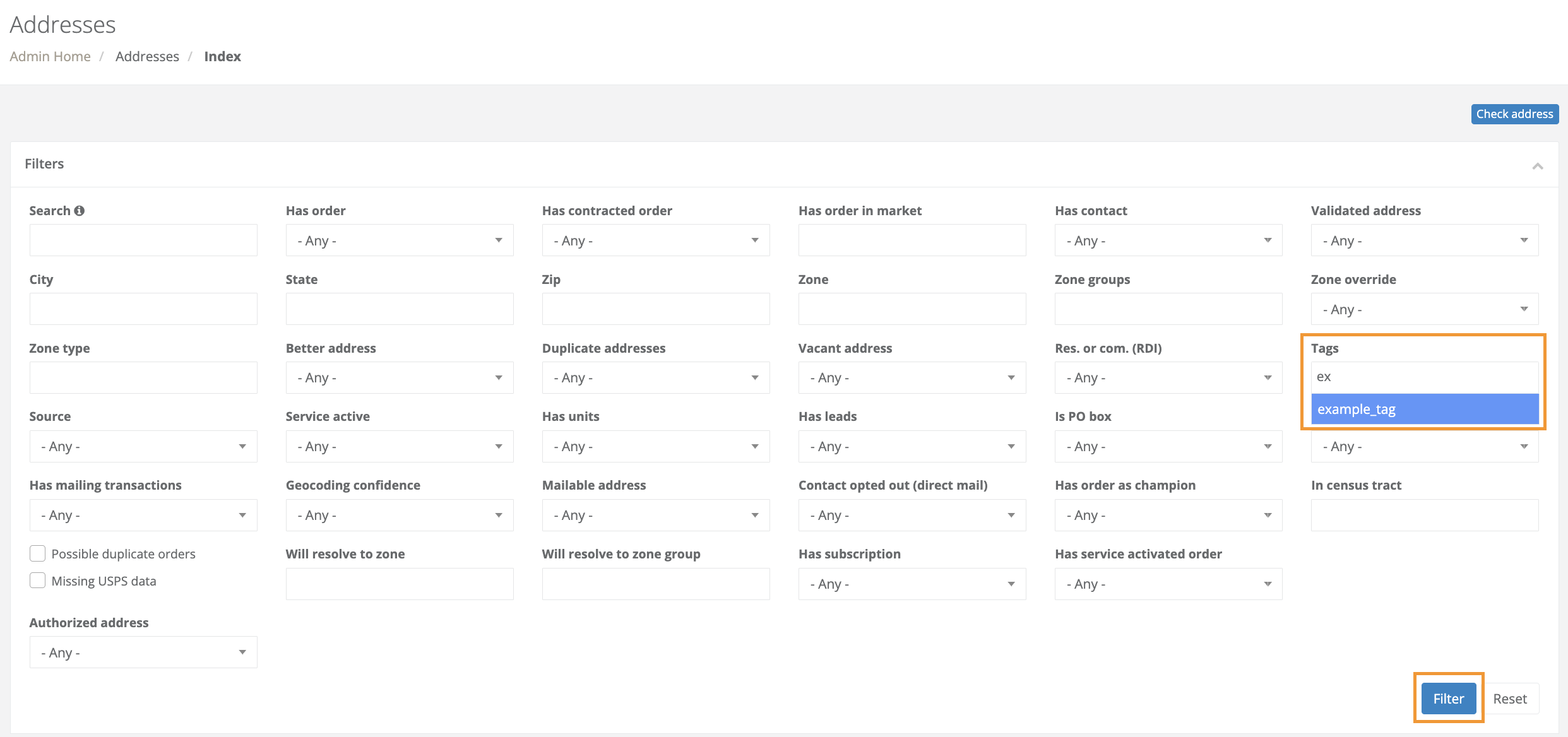Expand the Has subscription dropdown
The image size is (1568, 737).
912,584
